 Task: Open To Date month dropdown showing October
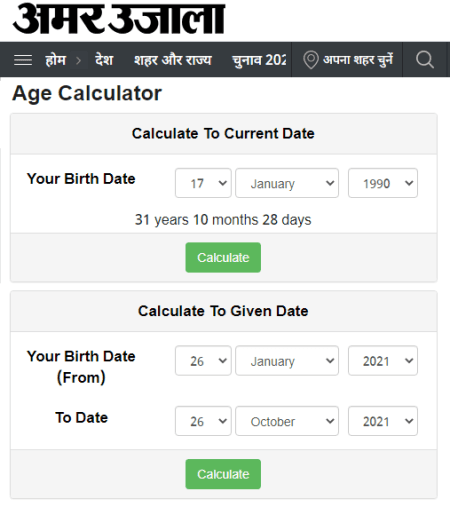tap(287, 421)
